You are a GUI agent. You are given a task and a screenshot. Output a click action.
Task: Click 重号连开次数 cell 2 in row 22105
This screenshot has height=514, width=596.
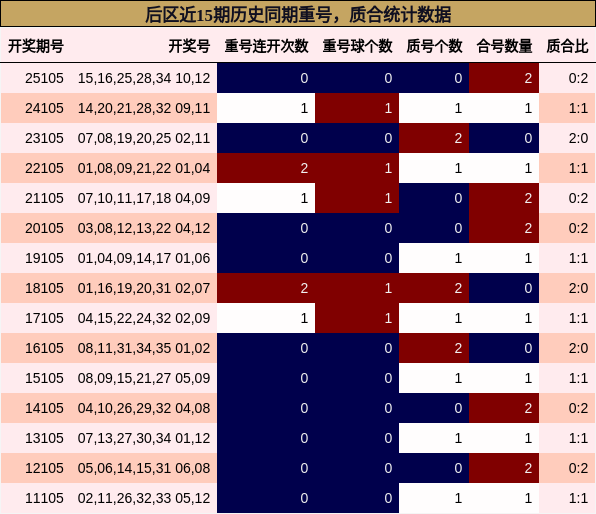pyautogui.click(x=266, y=168)
